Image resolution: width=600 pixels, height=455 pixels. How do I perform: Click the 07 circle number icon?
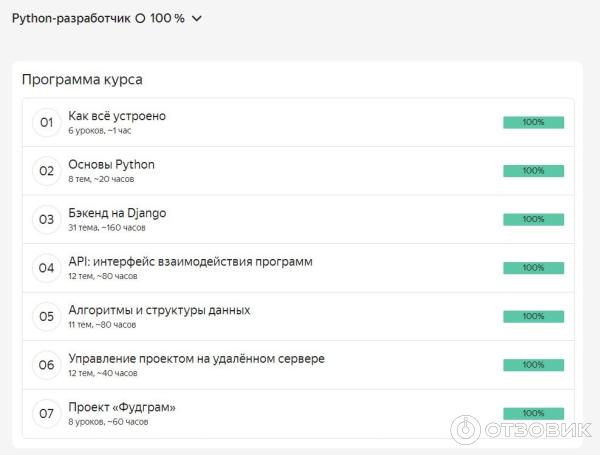point(46,413)
